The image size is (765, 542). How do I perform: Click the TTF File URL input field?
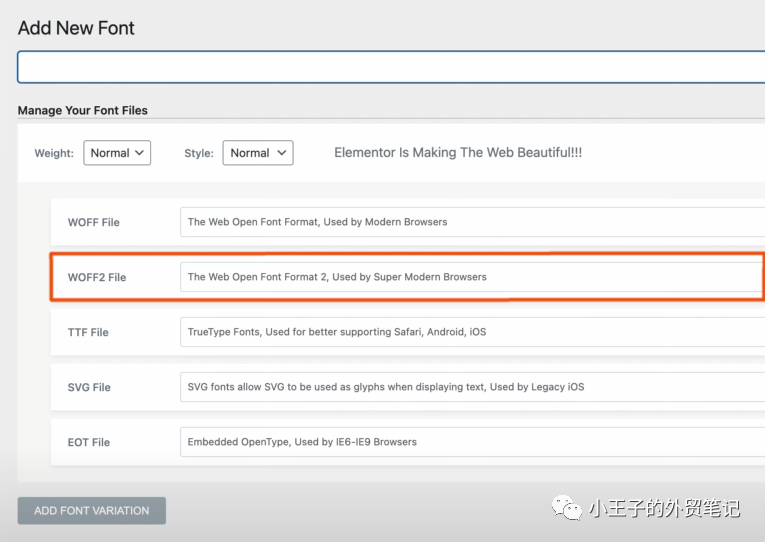pyautogui.click(x=472, y=332)
